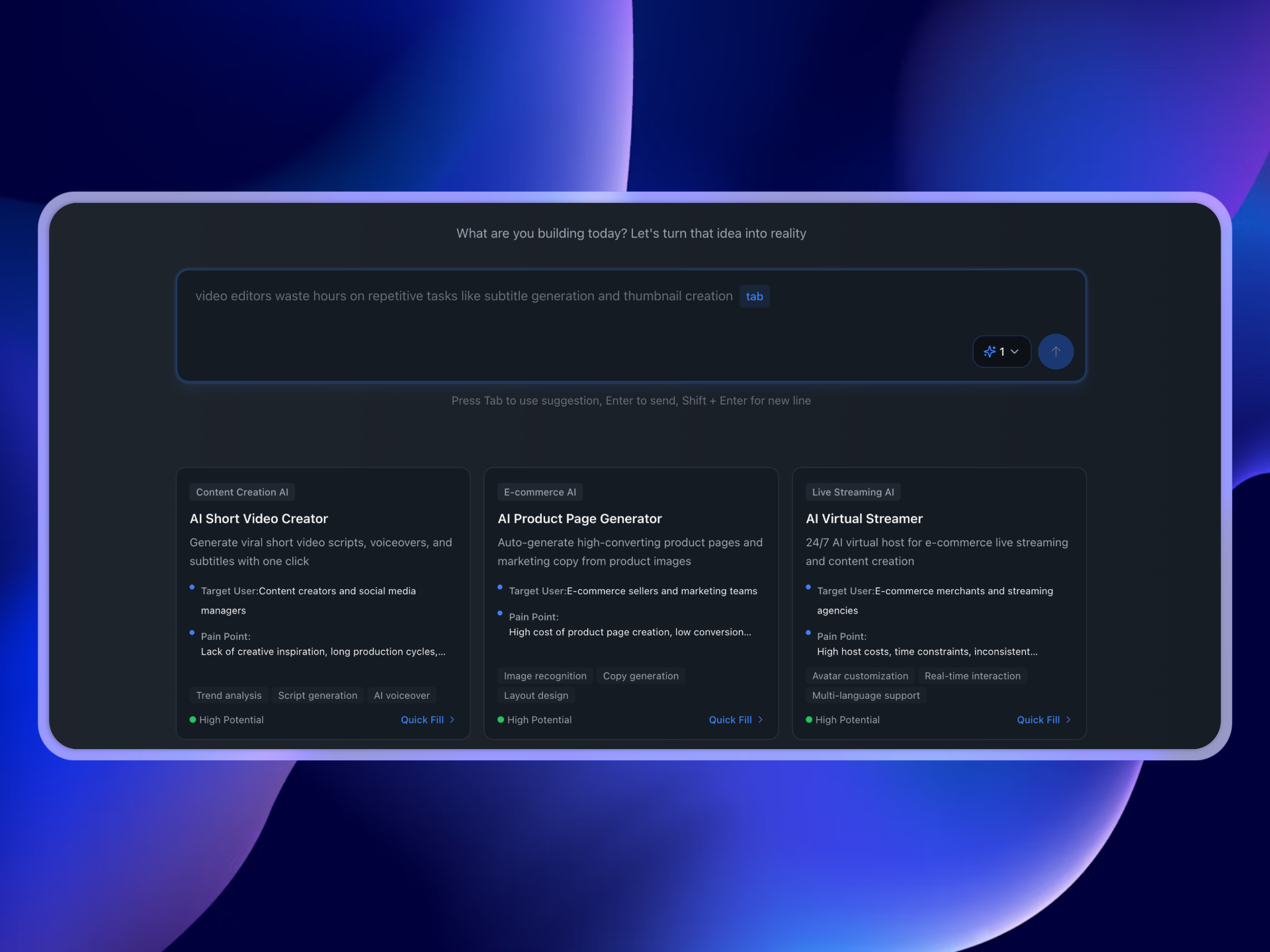The width and height of the screenshot is (1270, 952).
Task: Click the AI Short Video Creator title
Action: pos(259,519)
